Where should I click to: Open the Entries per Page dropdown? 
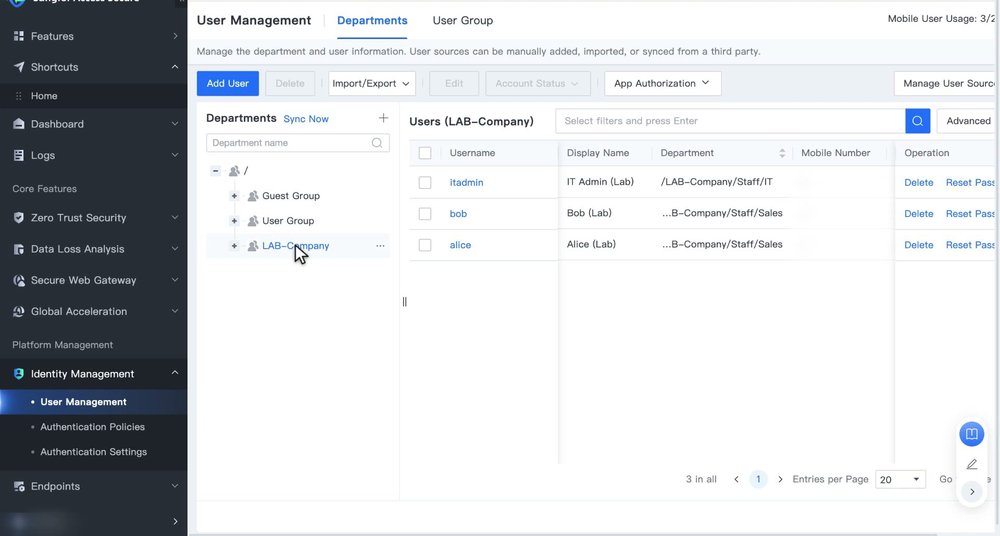[x=900, y=479]
